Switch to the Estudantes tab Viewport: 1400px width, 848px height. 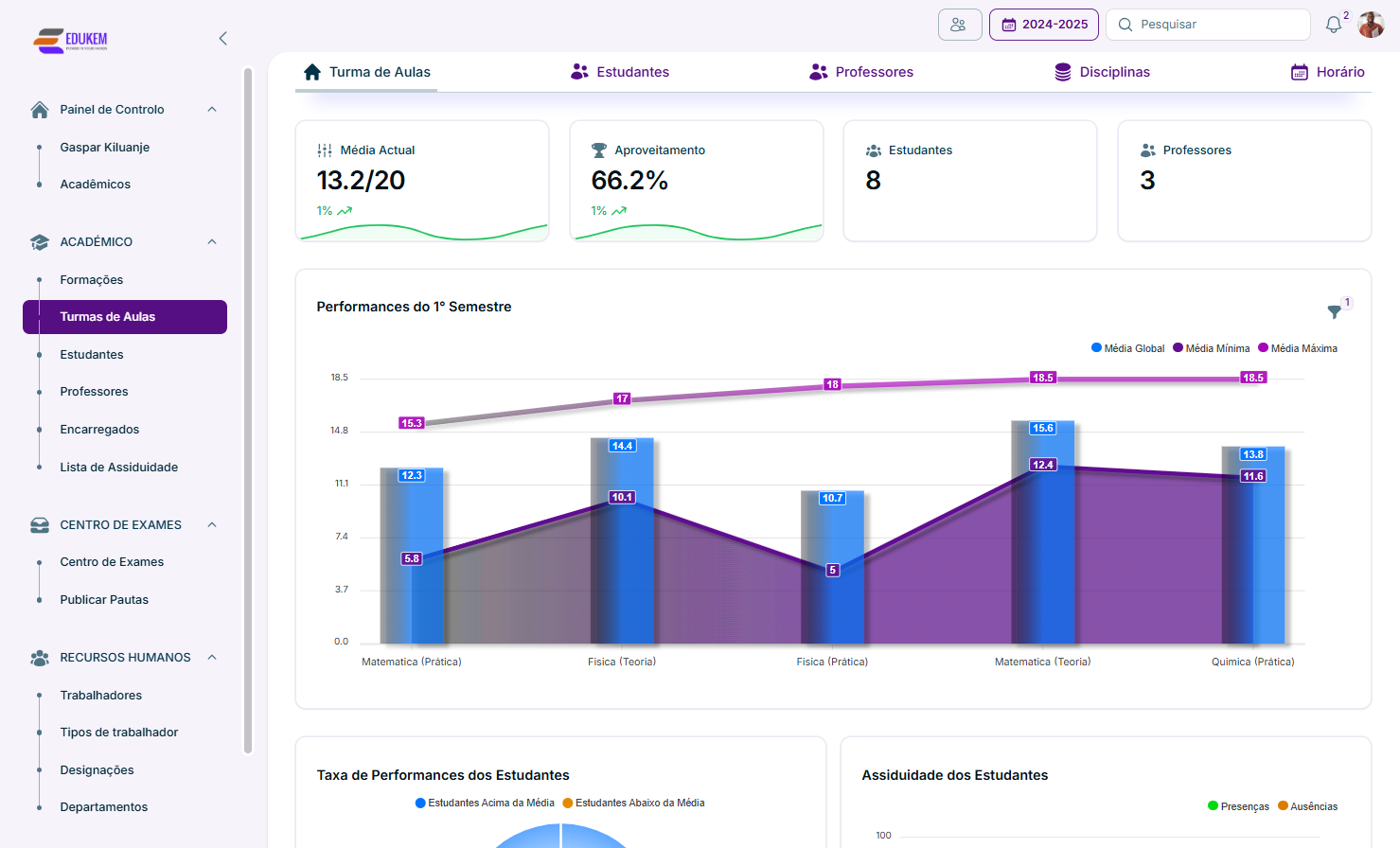click(620, 72)
